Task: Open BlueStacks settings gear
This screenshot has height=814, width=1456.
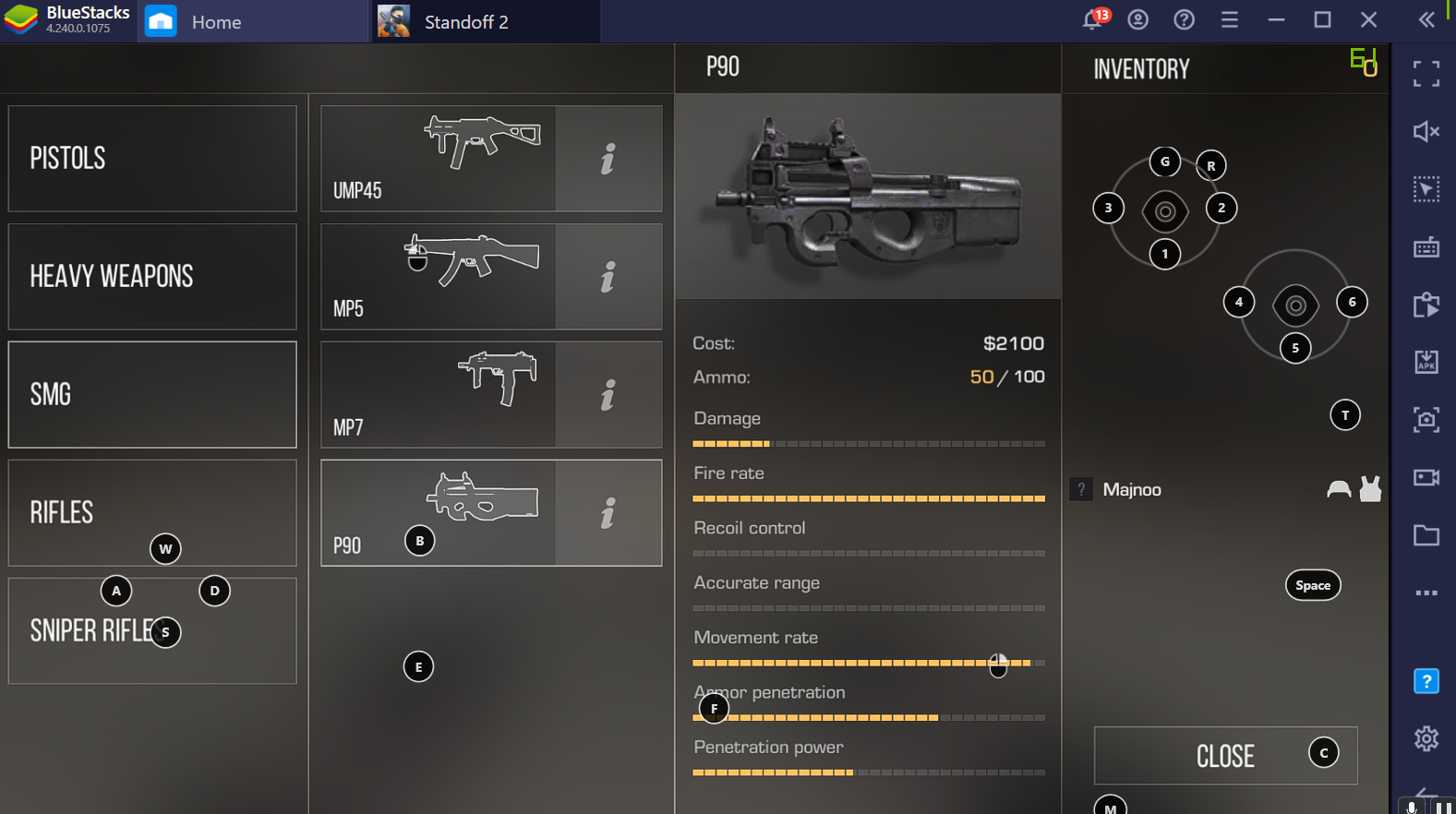Action: tap(1426, 738)
